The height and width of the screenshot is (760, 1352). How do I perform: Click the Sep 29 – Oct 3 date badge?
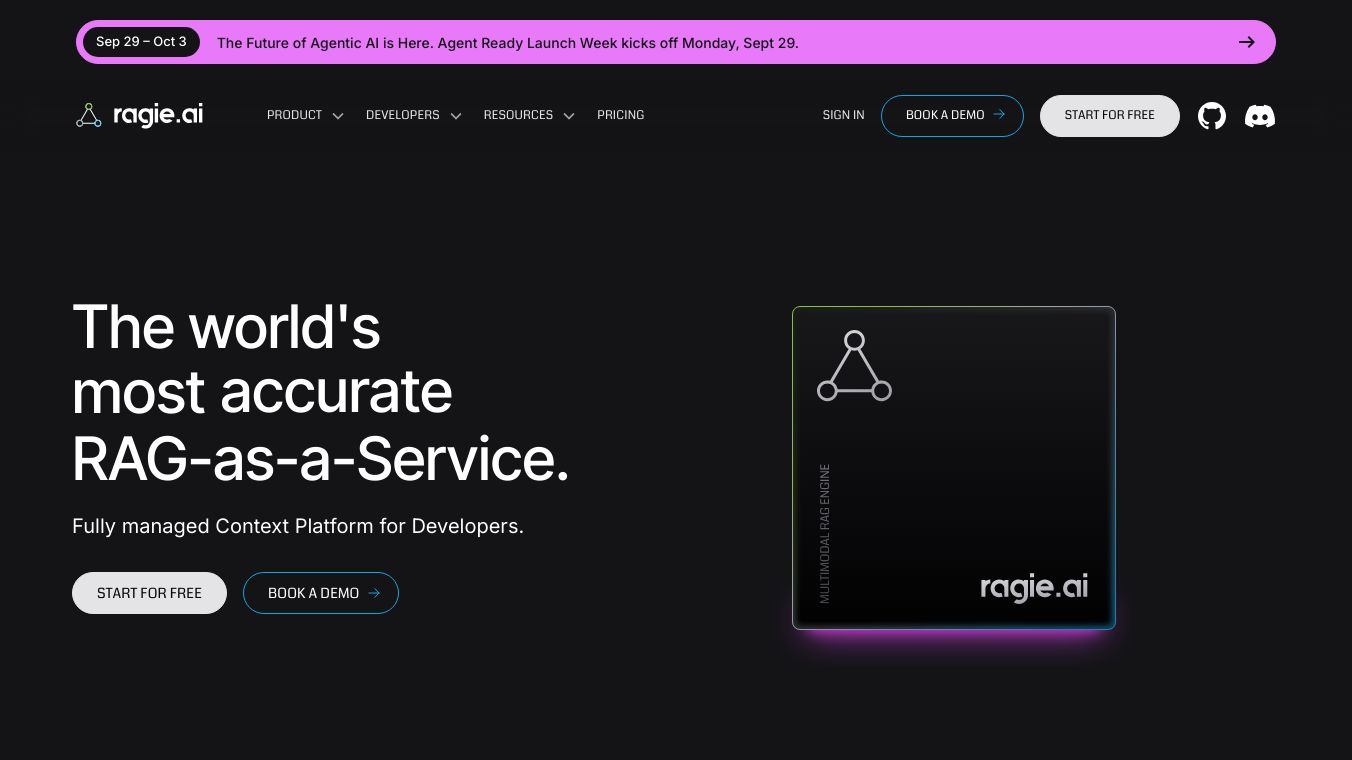pyautogui.click(x=141, y=42)
